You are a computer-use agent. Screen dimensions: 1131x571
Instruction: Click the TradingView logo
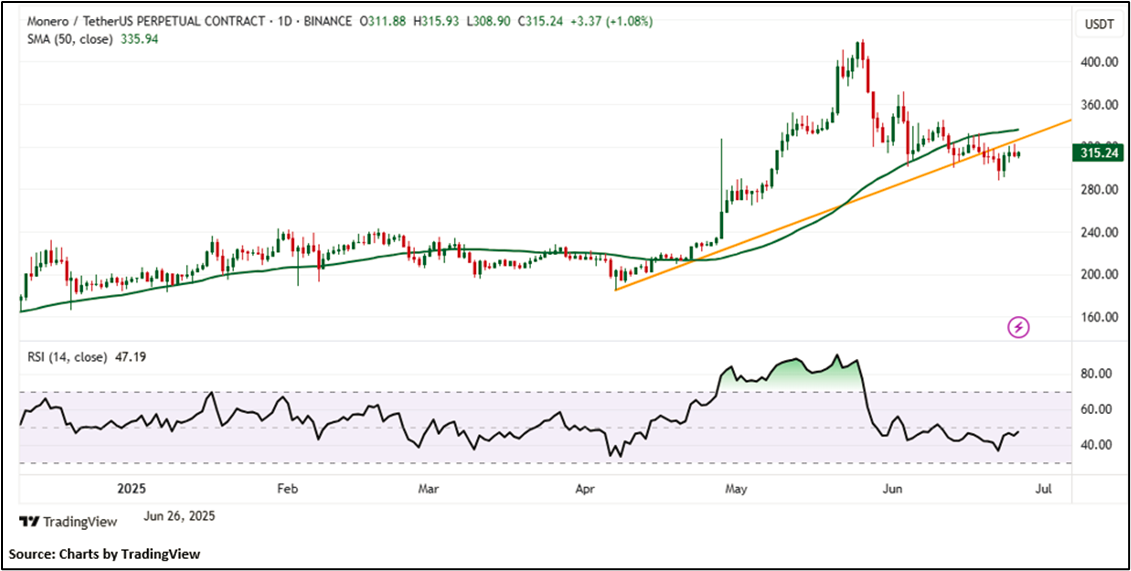pyautogui.click(x=68, y=521)
